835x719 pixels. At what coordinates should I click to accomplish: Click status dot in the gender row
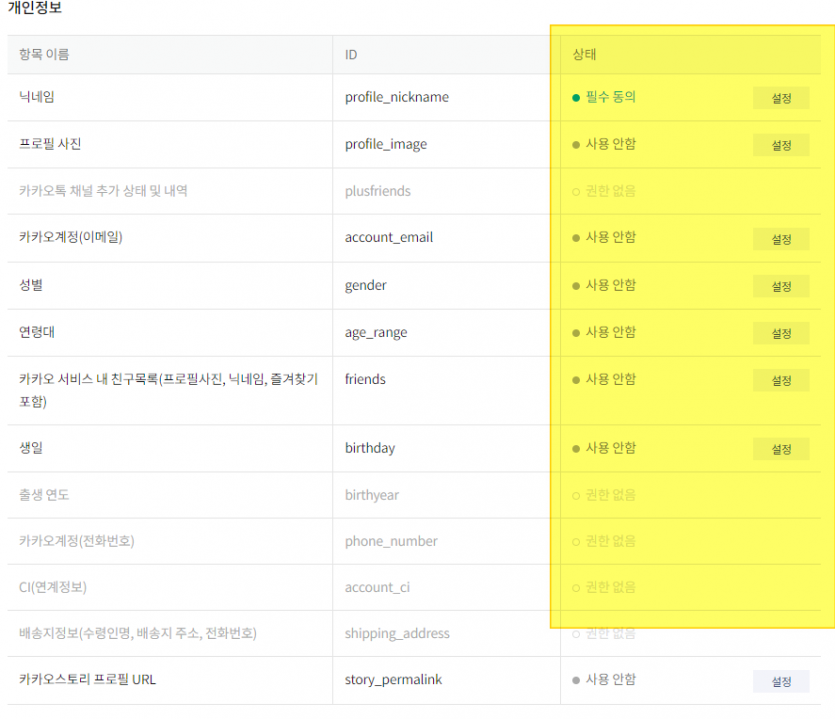pos(576,286)
